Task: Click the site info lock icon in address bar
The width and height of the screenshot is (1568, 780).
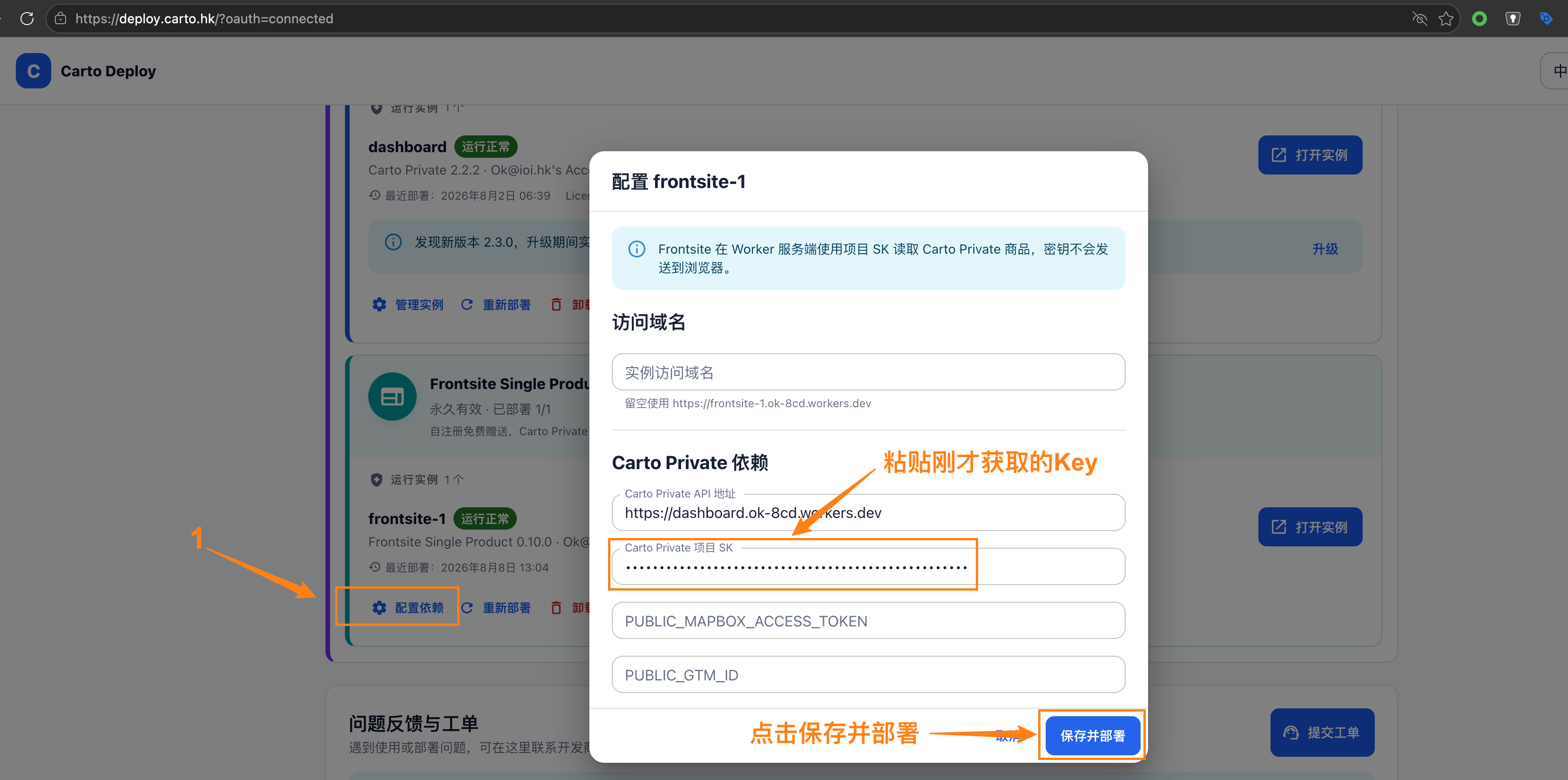Action: 60,18
